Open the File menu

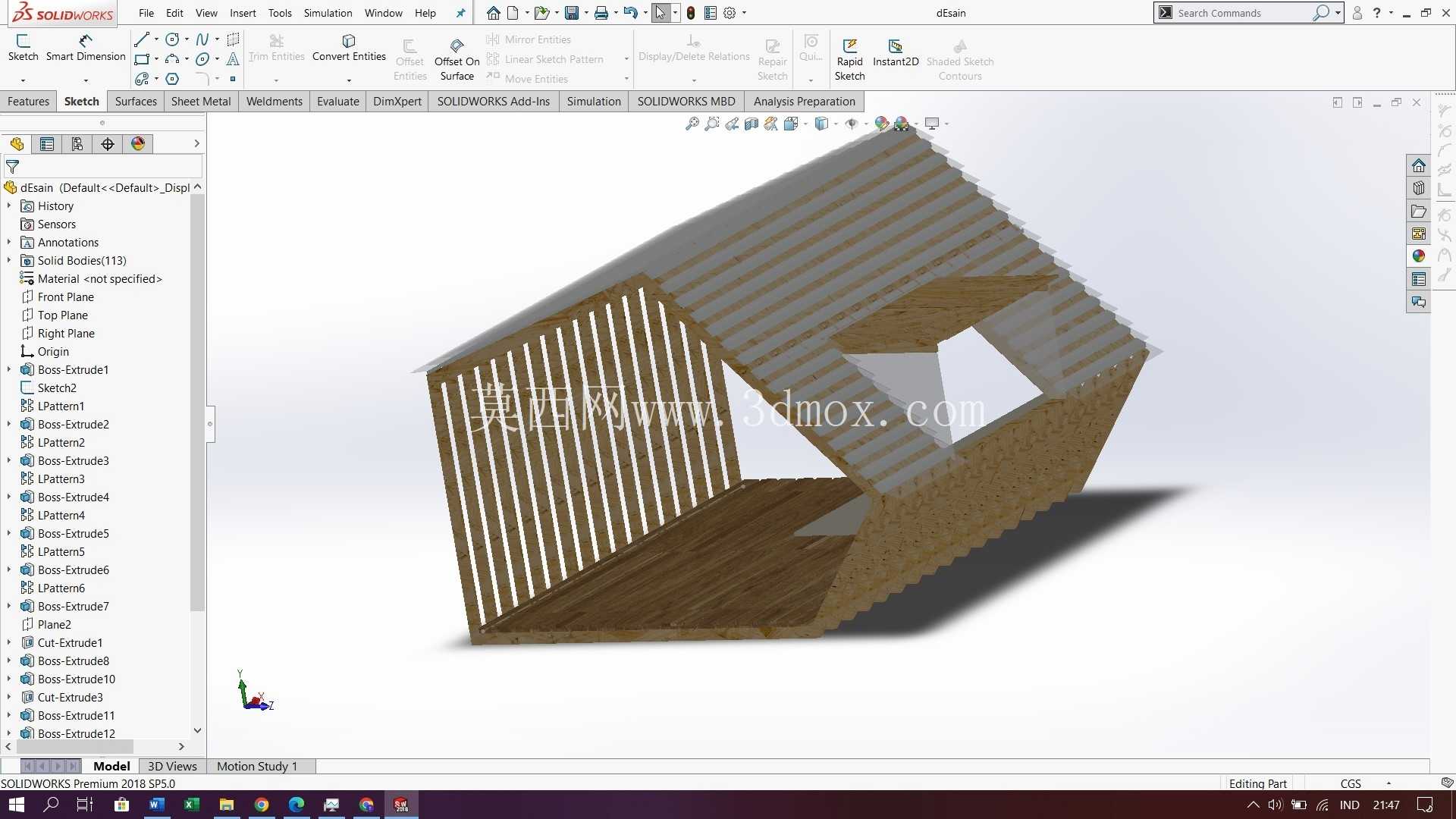146,13
